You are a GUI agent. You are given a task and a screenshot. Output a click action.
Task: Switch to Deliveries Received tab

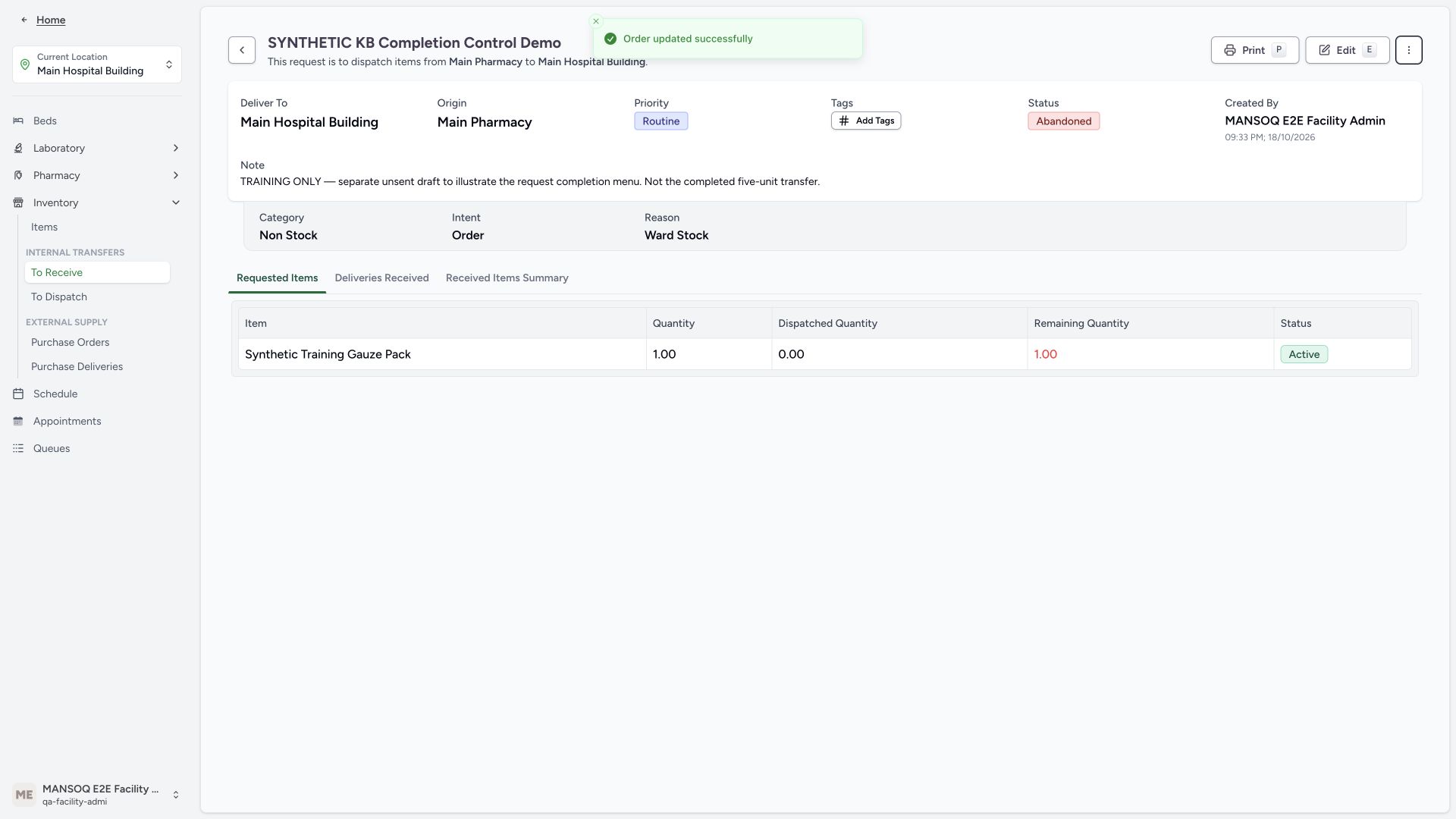click(381, 278)
